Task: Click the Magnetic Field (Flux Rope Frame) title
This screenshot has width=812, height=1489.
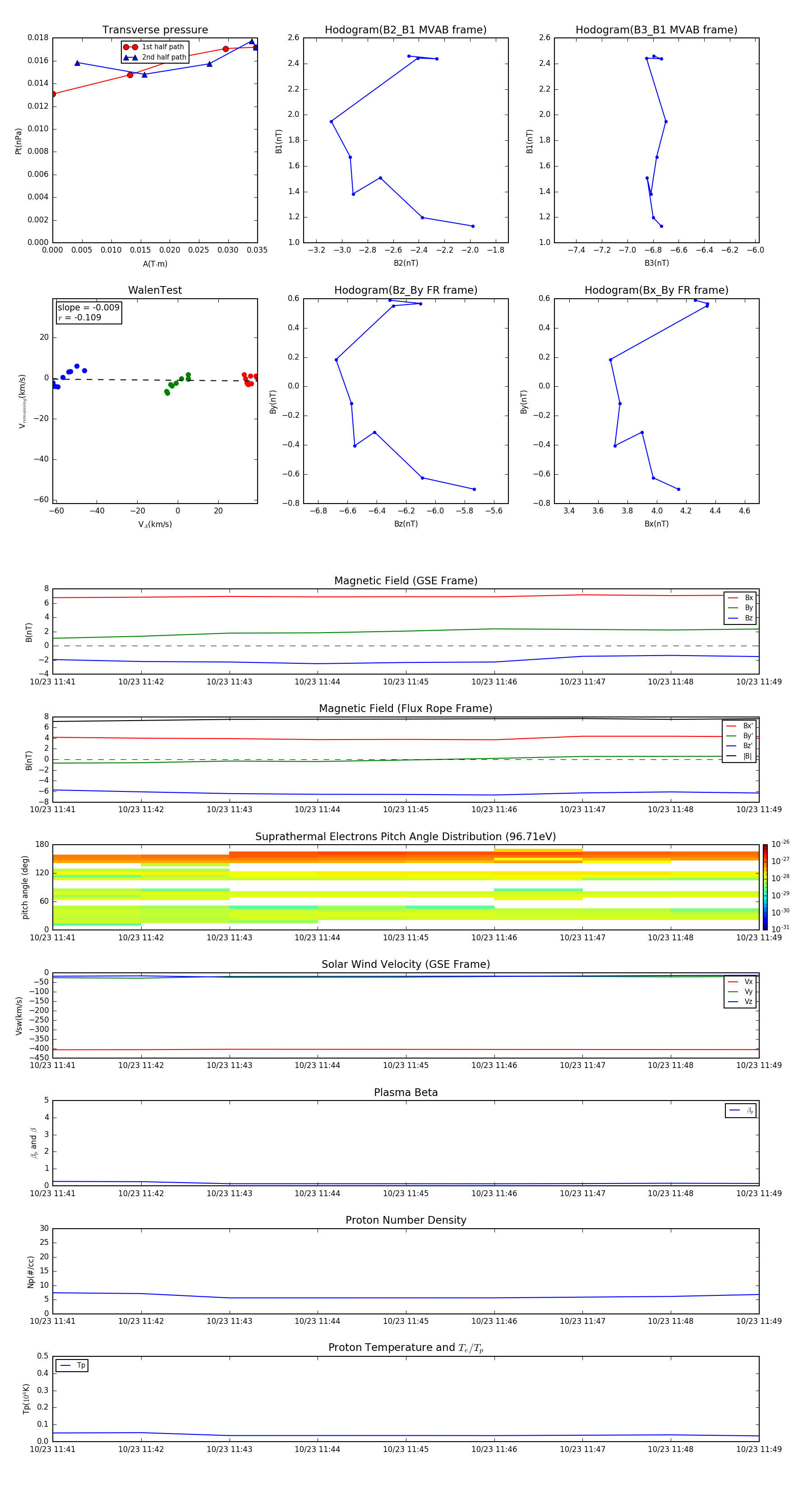Action: pyautogui.click(x=406, y=709)
